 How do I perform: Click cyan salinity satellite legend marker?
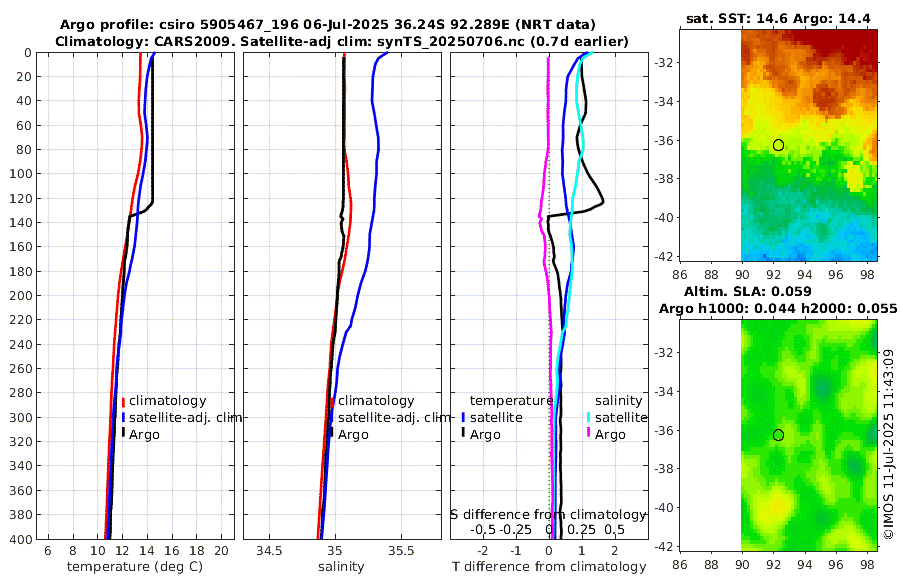click(x=588, y=417)
